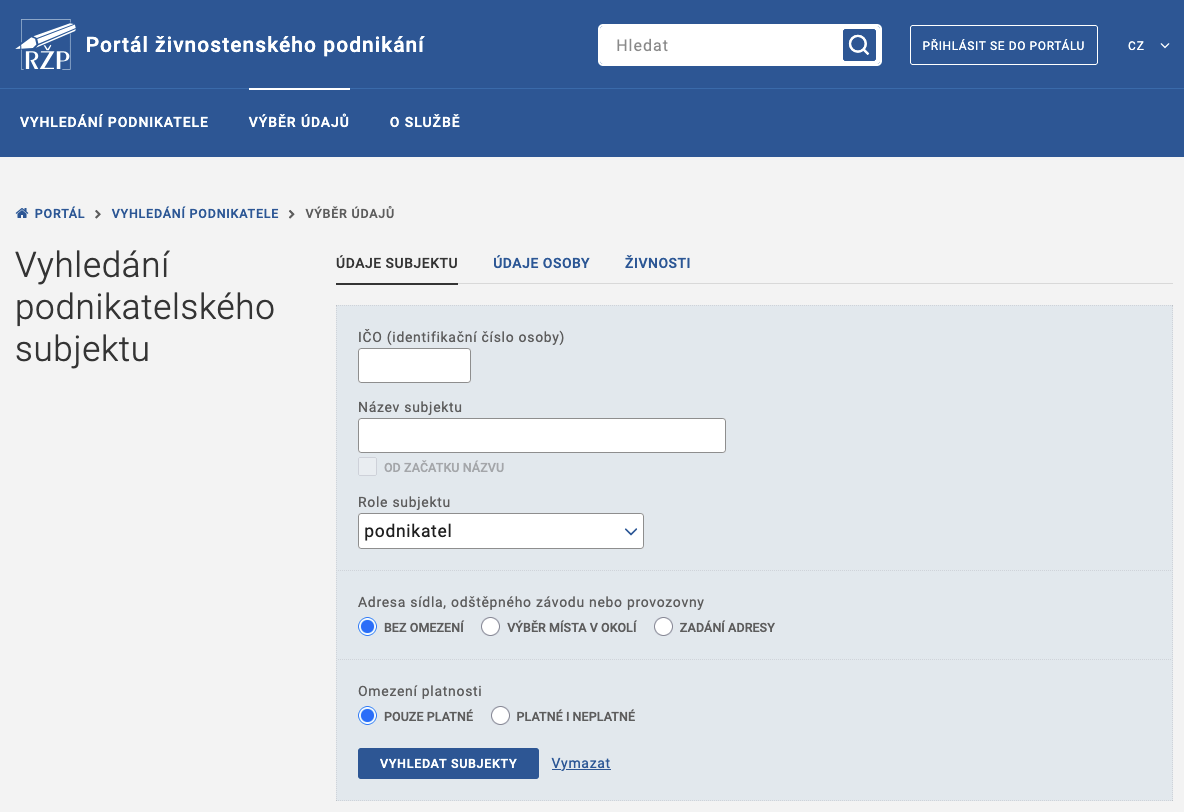Choose PLATNÉ I NEPLATNÉ validity option
The image size is (1184, 812).
(500, 715)
